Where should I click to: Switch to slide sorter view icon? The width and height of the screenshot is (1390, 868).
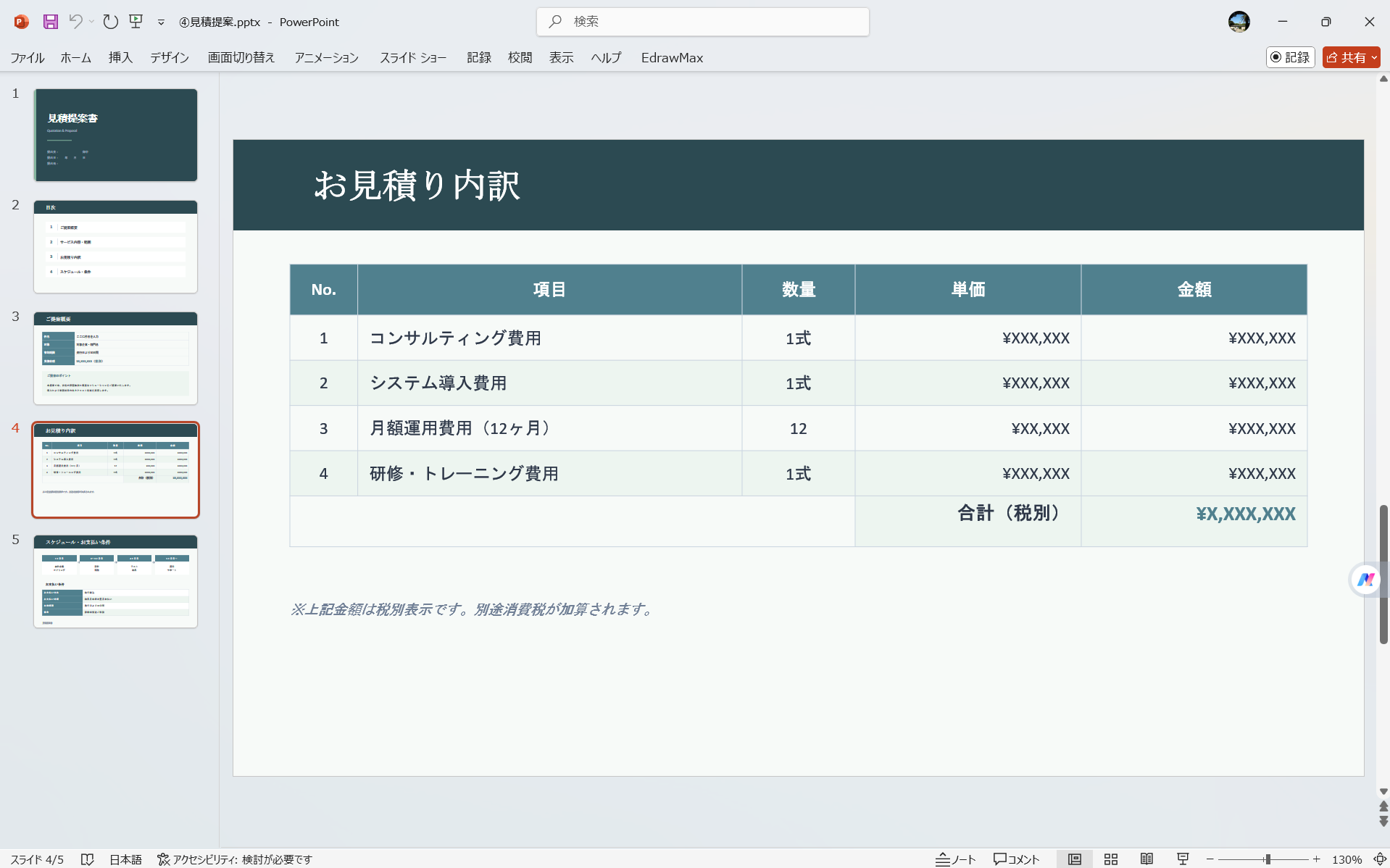[x=1111, y=859]
